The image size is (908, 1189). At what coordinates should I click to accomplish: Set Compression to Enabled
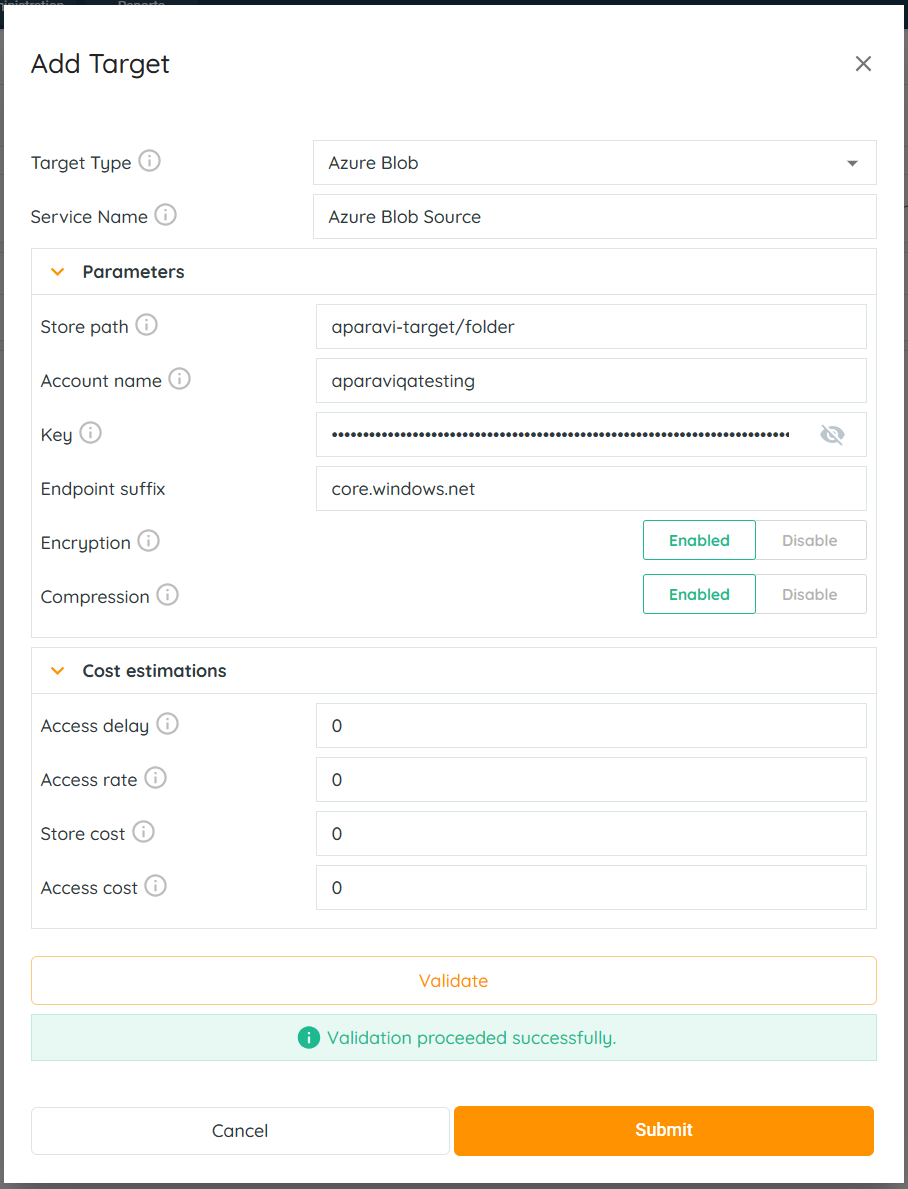tap(699, 594)
